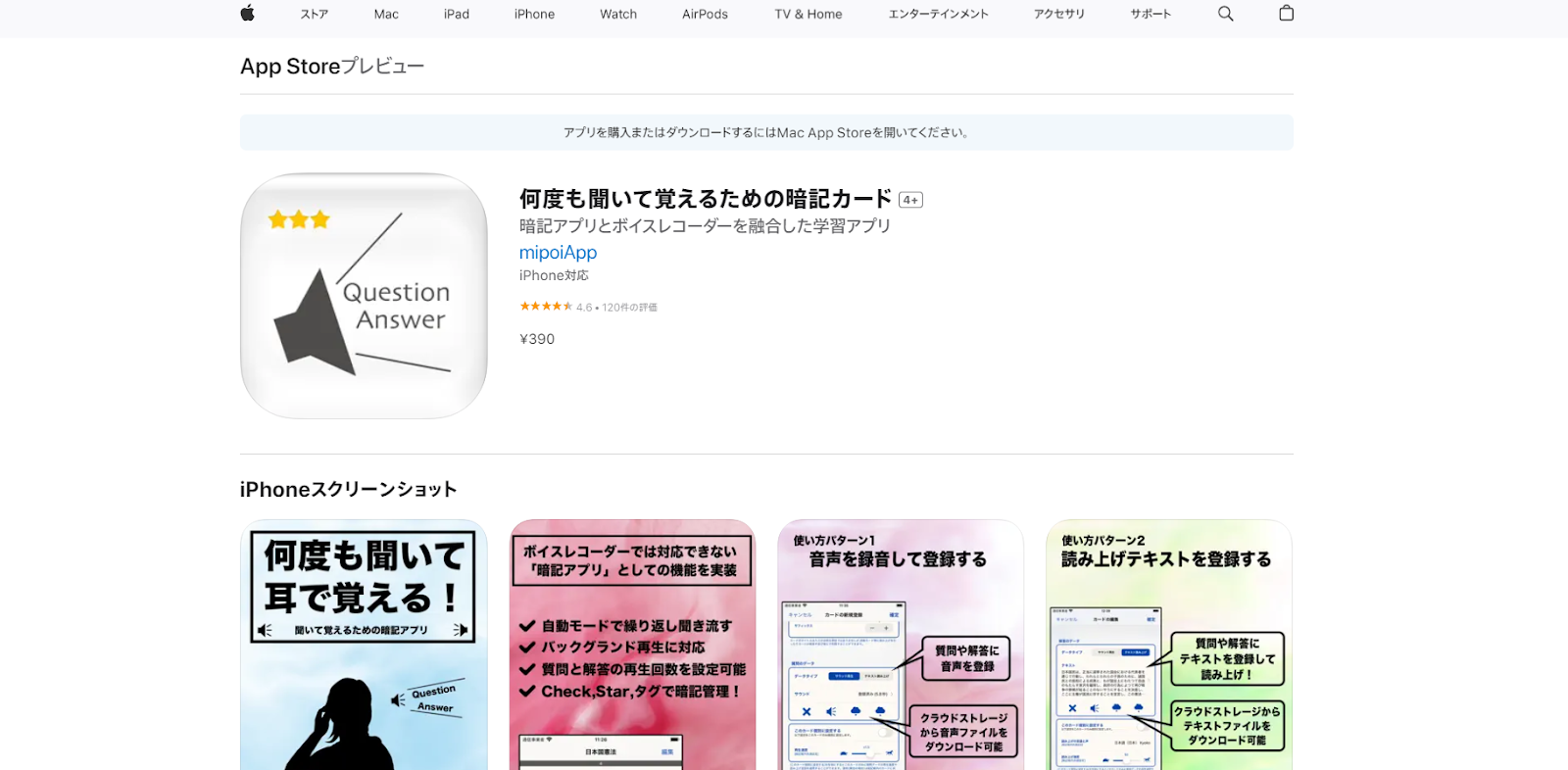The width and height of the screenshot is (1568, 770).
Task: Open the アクセサリ menu item
Action: click(x=1059, y=14)
